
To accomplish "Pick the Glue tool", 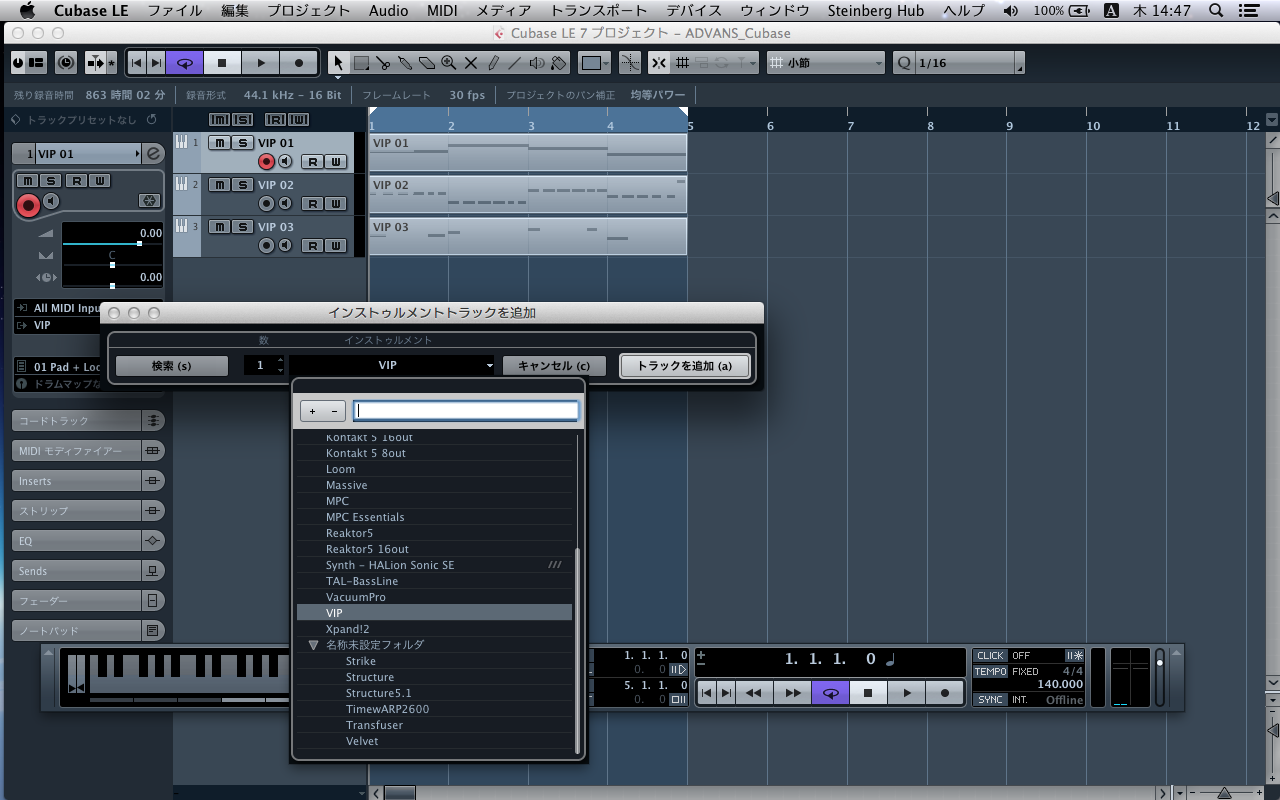I will 405,63.
